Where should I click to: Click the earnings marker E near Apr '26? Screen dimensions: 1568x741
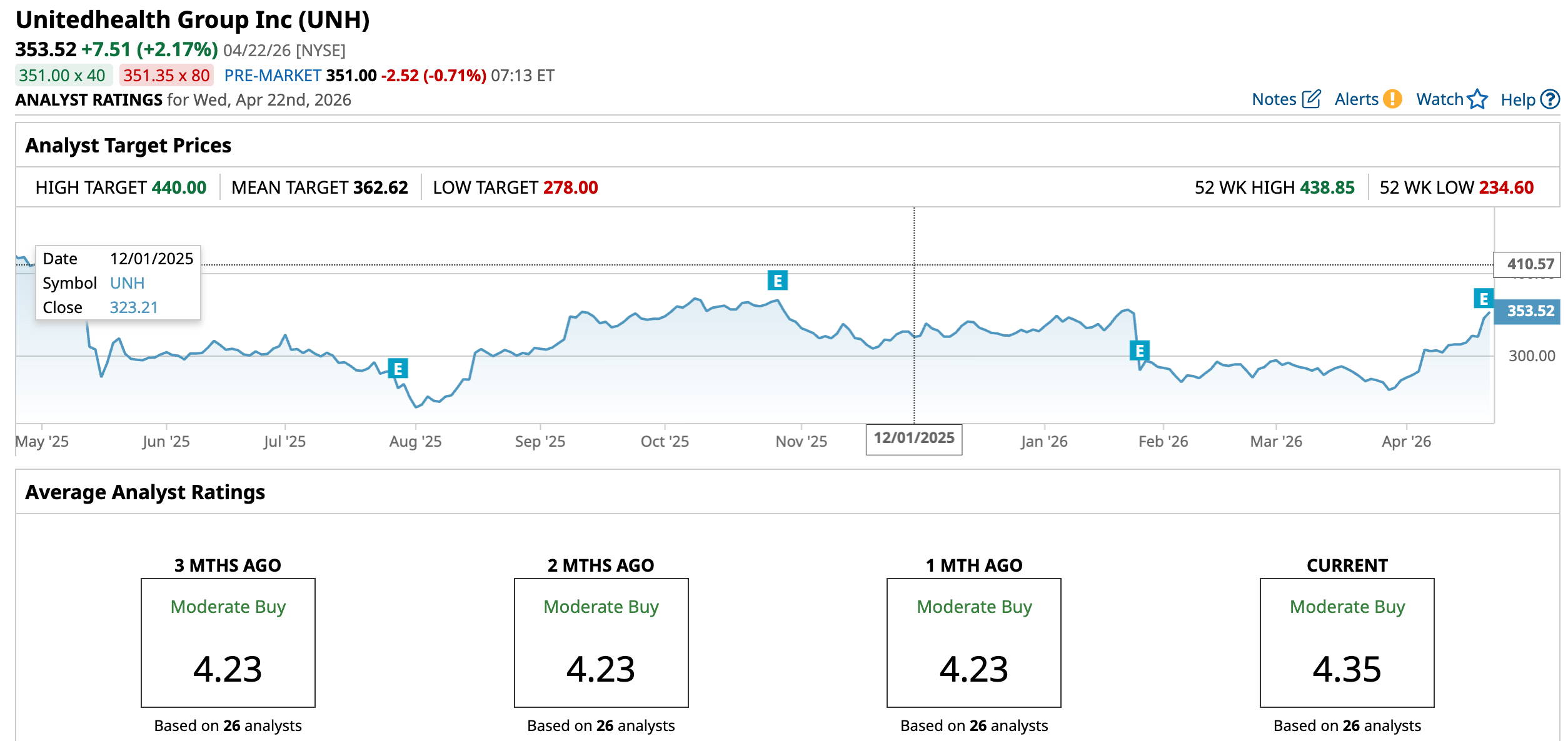click(x=1483, y=299)
